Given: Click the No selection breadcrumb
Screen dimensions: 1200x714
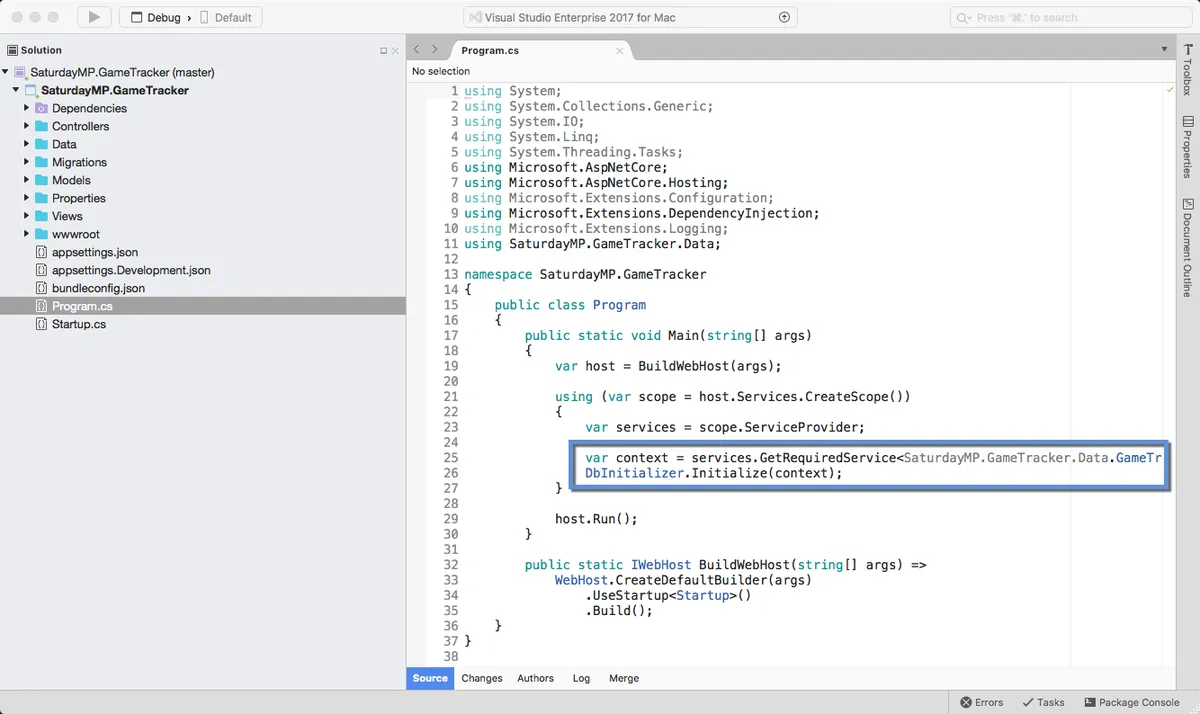Looking at the screenshot, I should [441, 71].
